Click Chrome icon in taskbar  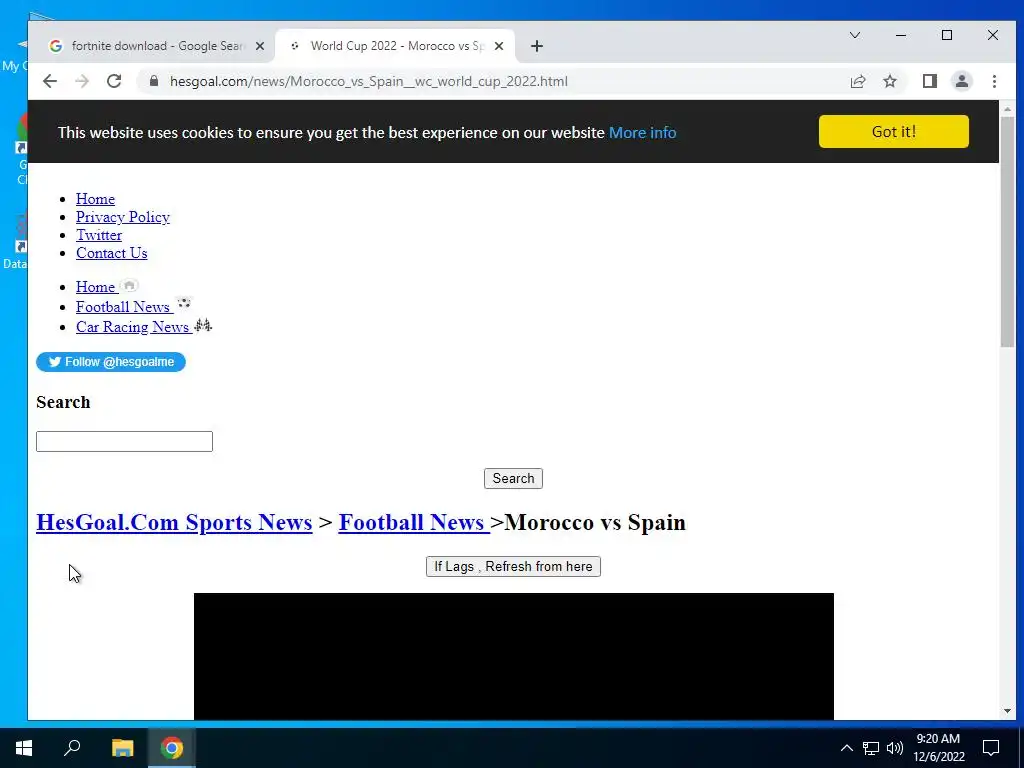pos(172,748)
